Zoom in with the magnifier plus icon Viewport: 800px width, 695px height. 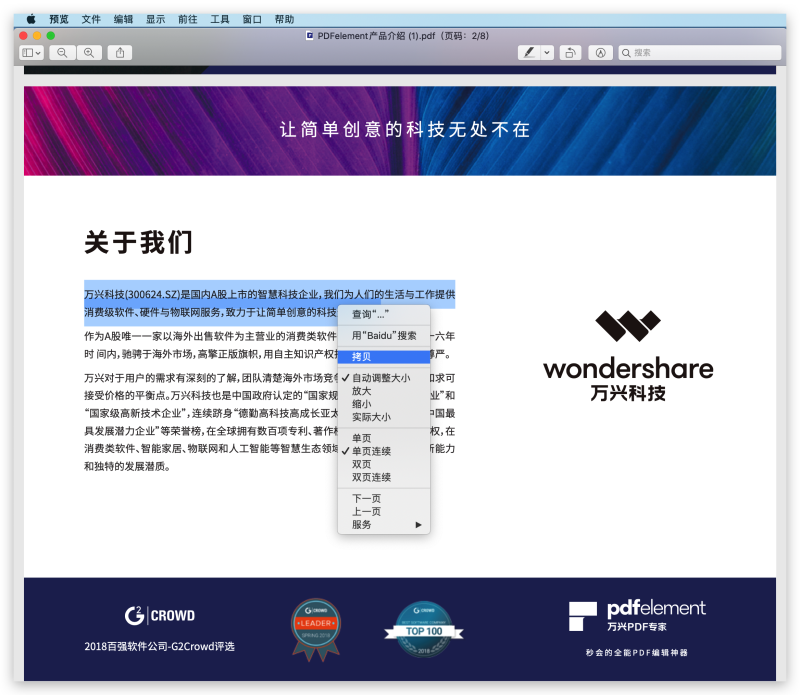(89, 52)
